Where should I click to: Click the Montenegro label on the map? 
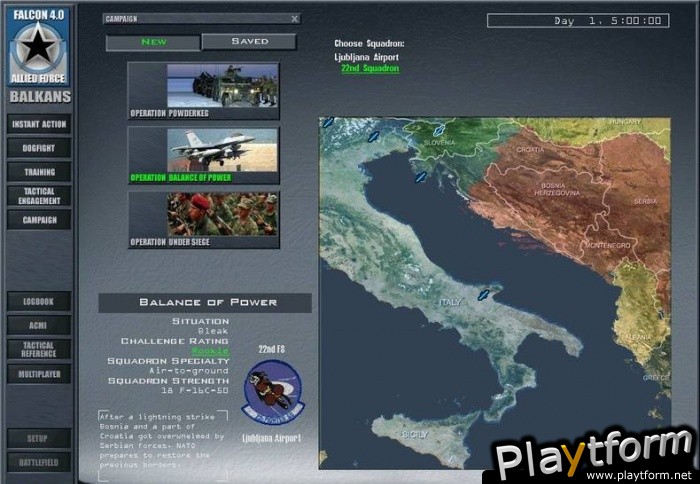tap(608, 246)
